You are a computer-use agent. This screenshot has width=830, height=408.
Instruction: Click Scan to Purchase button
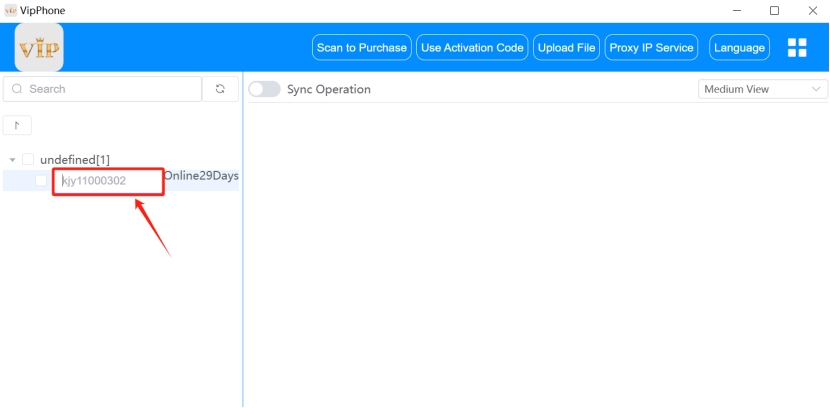point(362,48)
